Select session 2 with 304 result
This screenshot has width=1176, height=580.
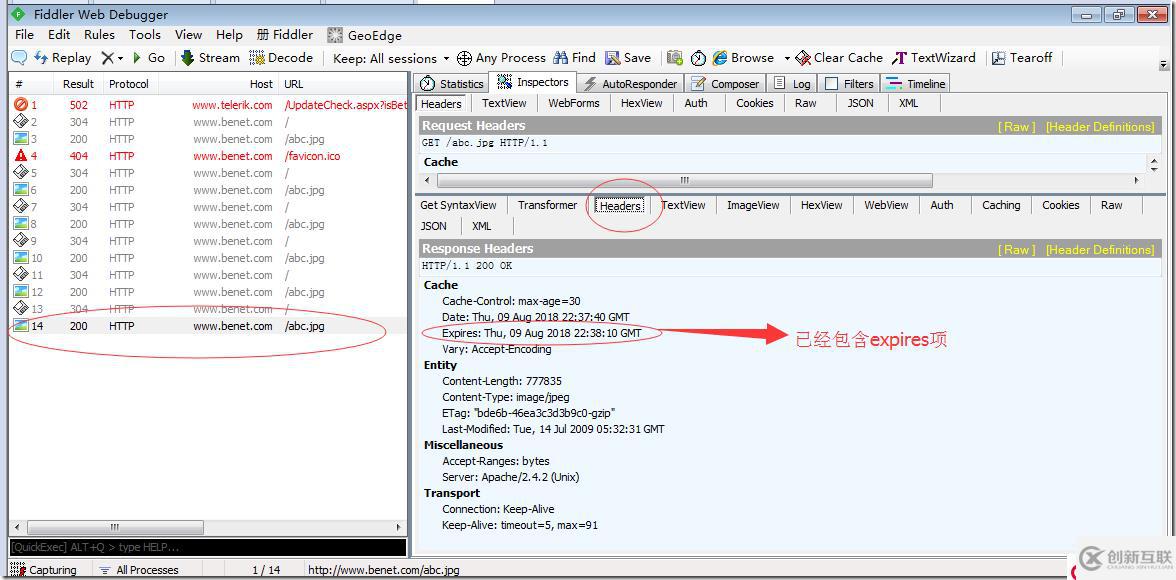click(208, 122)
